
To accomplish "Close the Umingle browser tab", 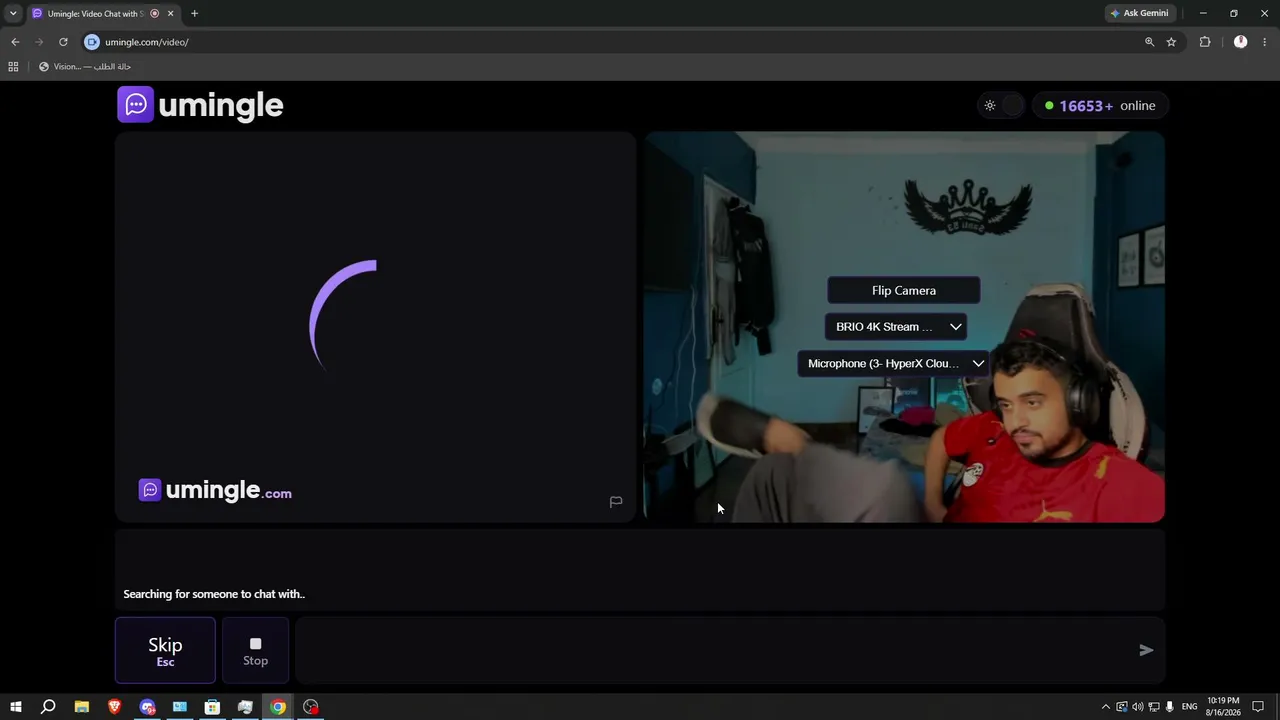I will point(171,13).
